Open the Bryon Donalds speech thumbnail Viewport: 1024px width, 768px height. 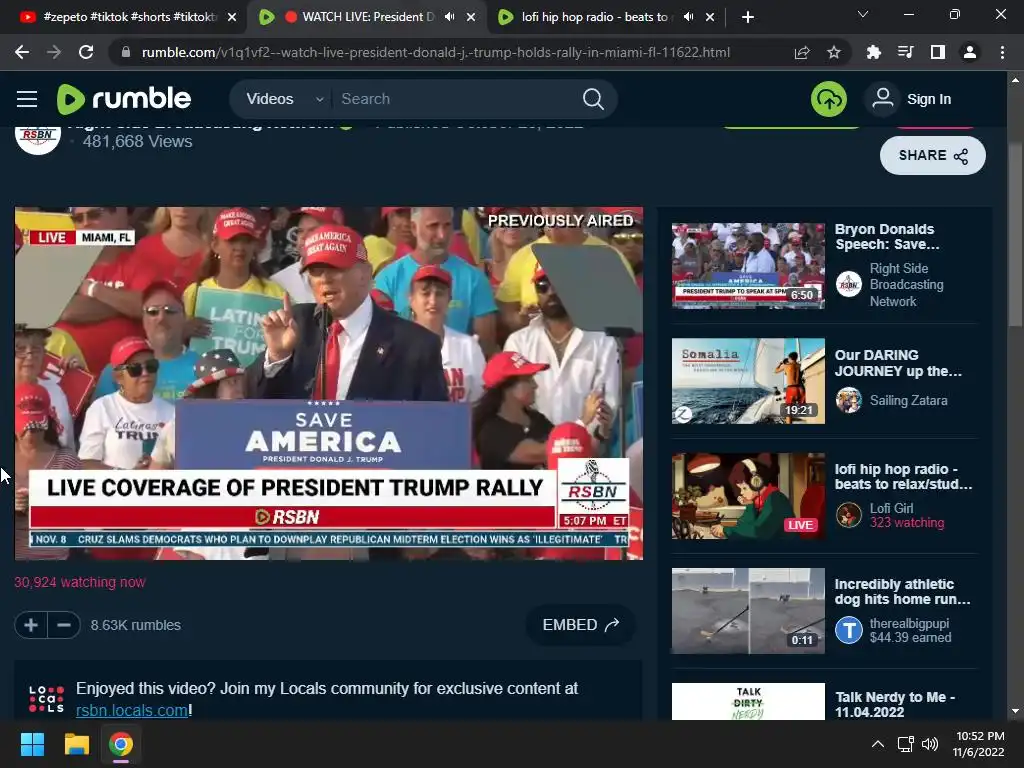tap(748, 265)
